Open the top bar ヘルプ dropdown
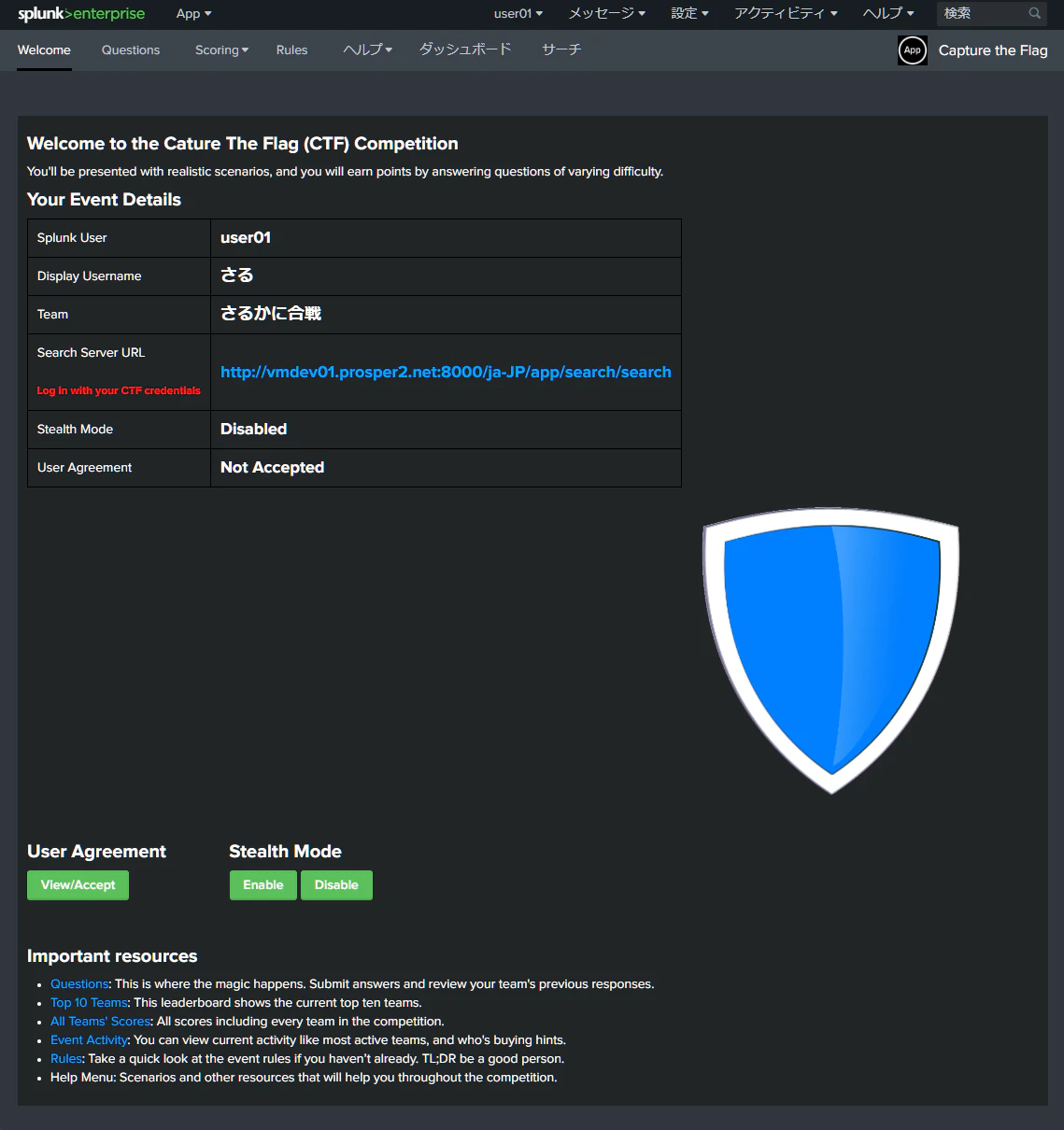1064x1130 pixels. 888,14
